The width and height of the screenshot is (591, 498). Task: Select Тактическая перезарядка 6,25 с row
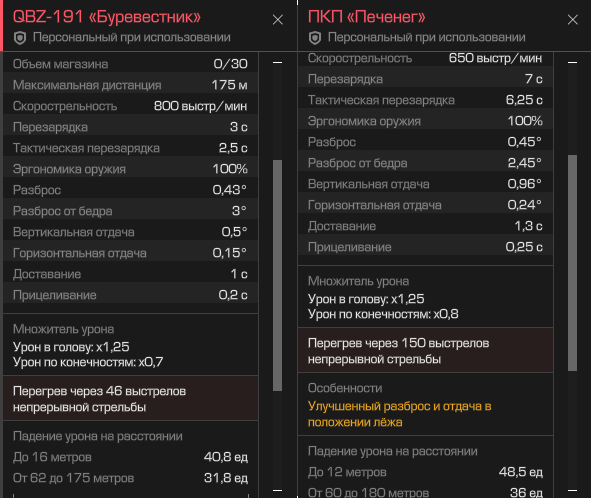[426, 100]
